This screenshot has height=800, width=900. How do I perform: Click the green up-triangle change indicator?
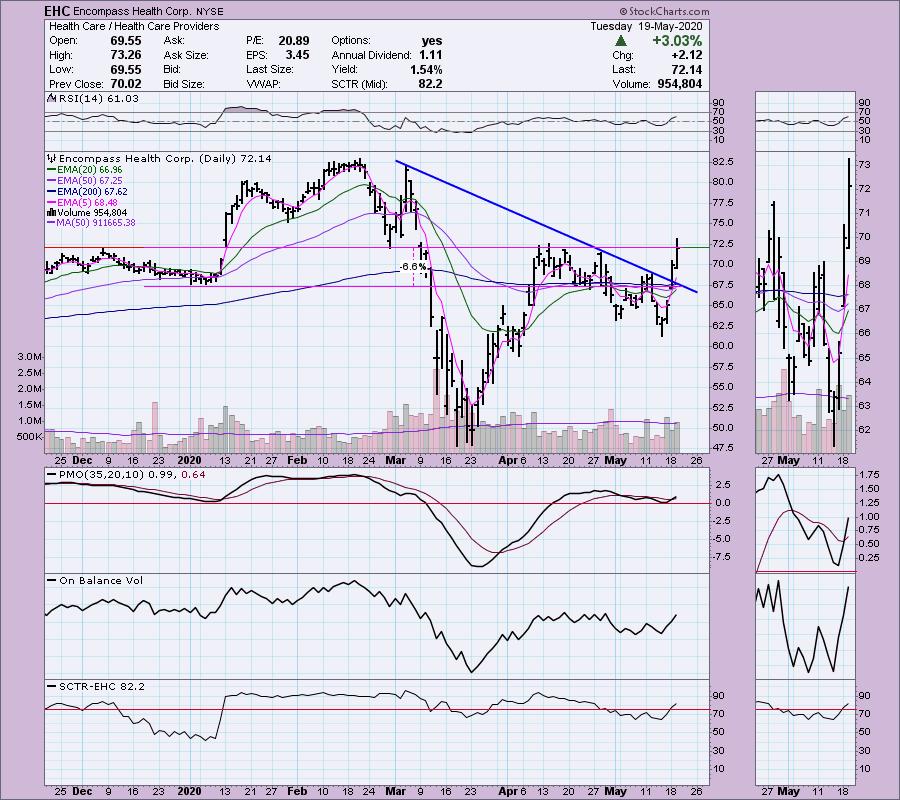pos(620,41)
